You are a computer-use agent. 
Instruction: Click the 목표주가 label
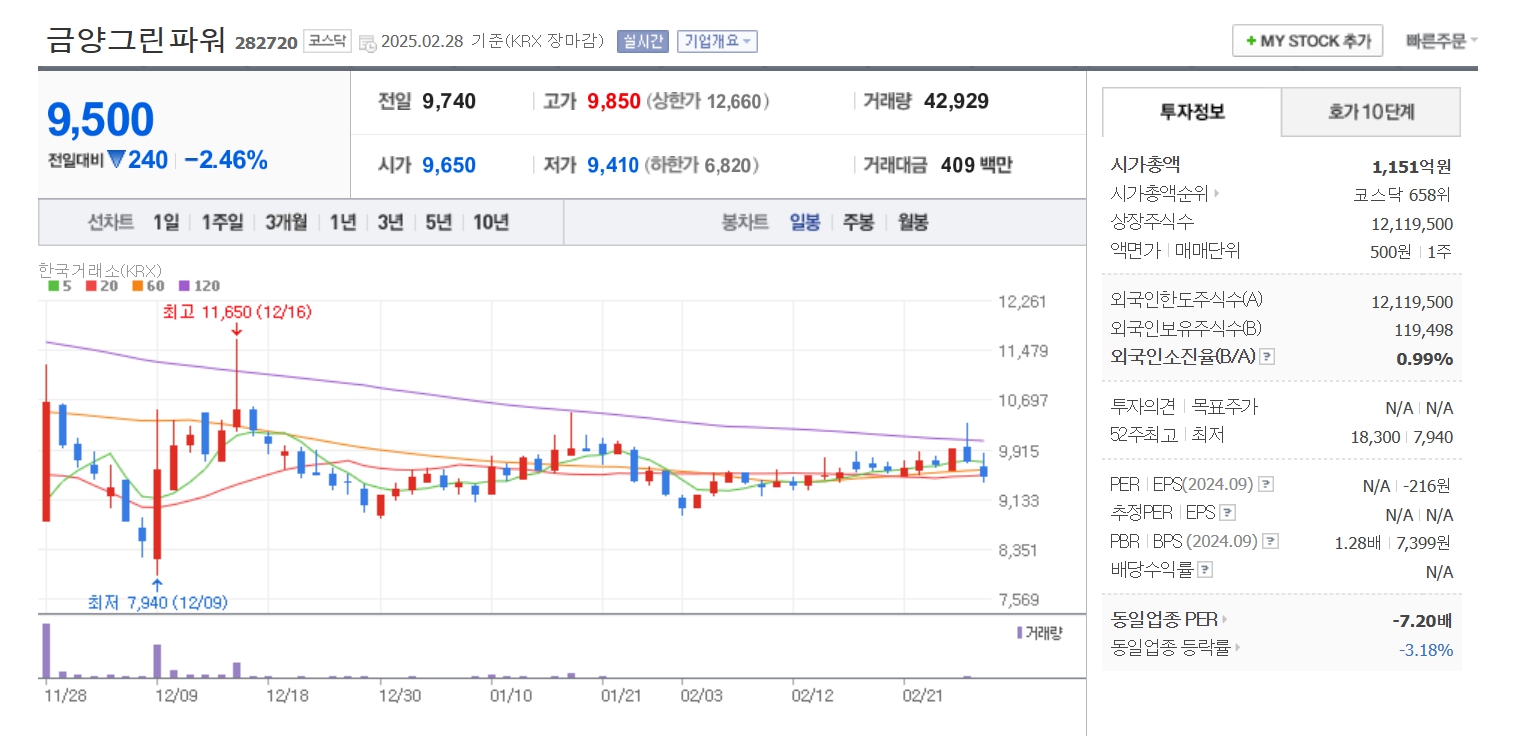pyautogui.click(x=1225, y=407)
